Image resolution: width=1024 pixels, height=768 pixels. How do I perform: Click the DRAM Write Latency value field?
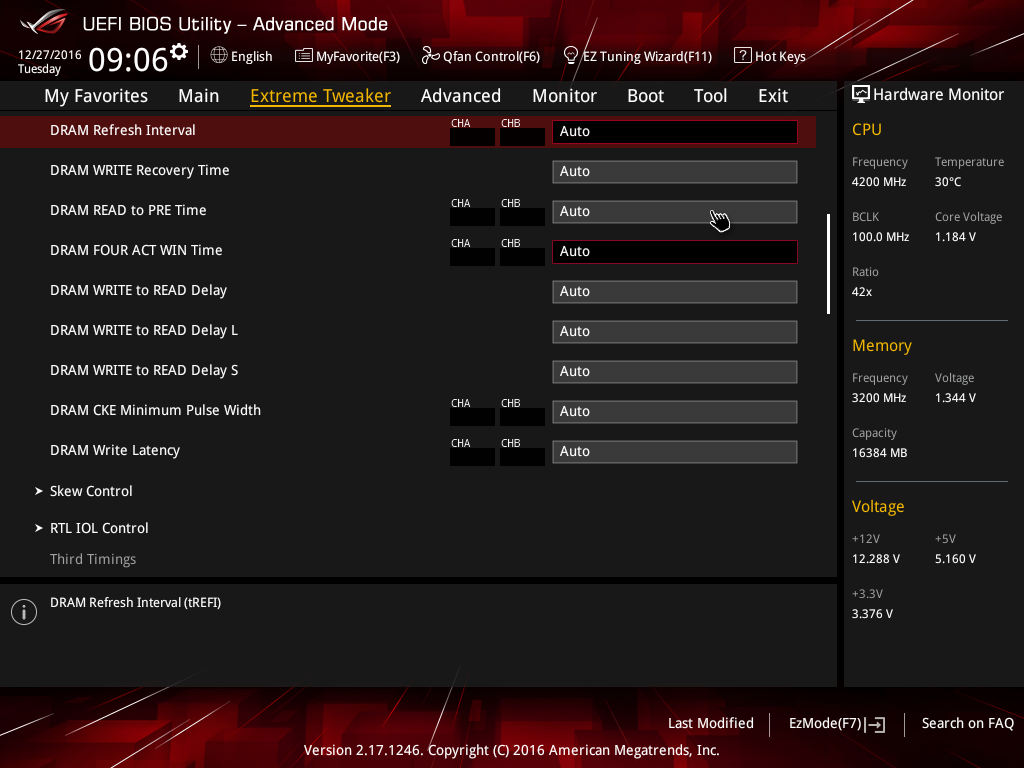[675, 452]
